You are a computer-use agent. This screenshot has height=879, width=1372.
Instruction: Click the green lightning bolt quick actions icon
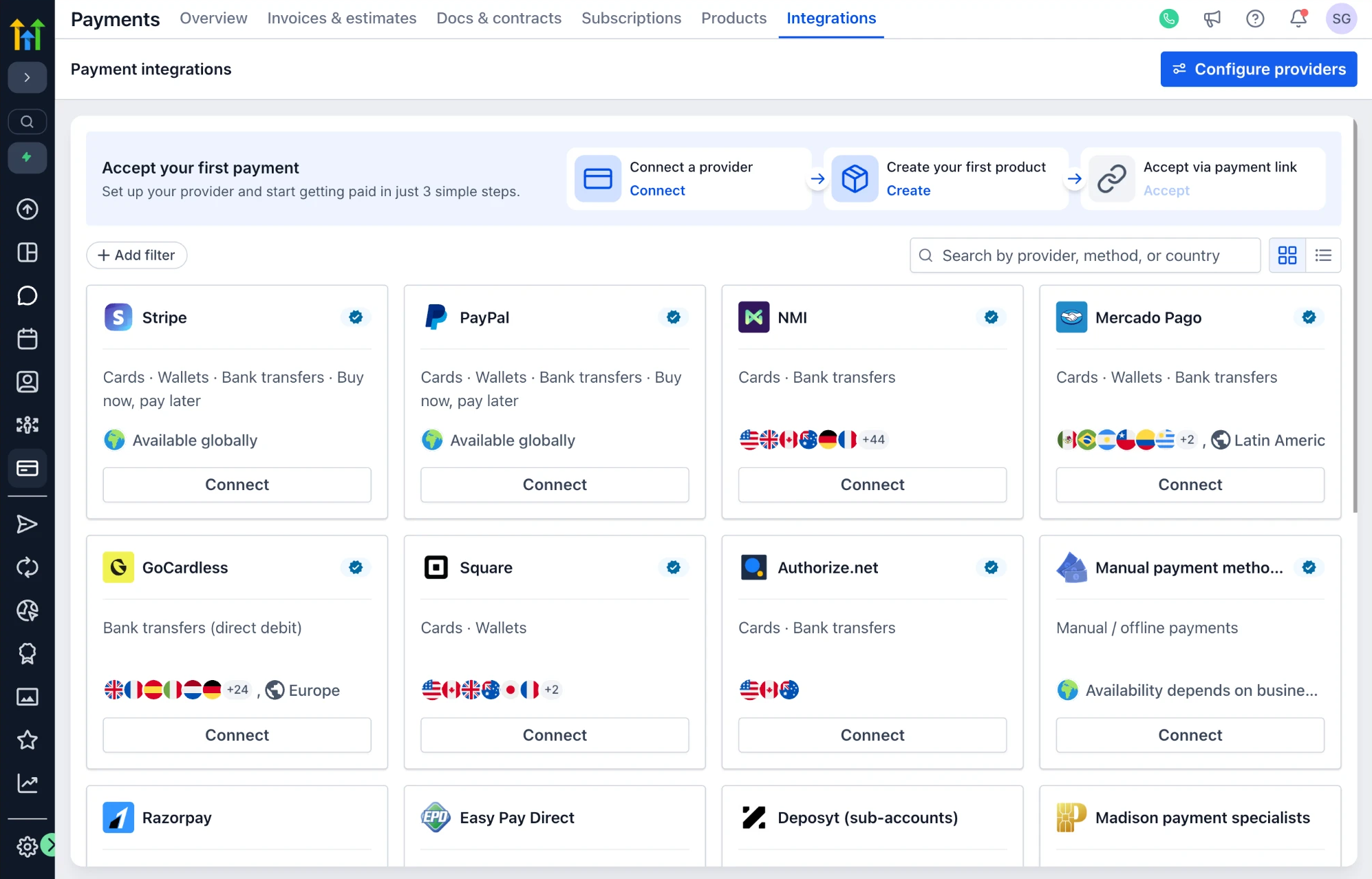click(x=27, y=158)
